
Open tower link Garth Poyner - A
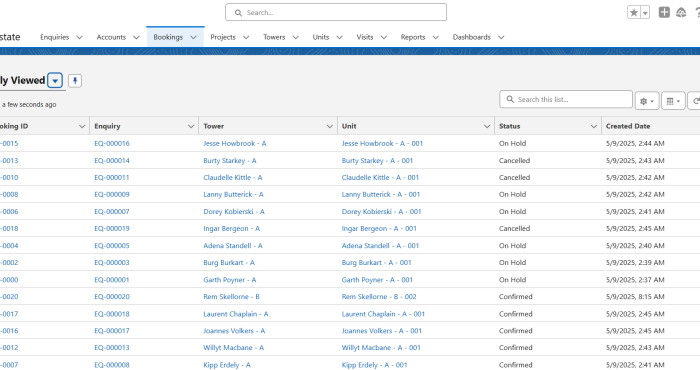229,280
